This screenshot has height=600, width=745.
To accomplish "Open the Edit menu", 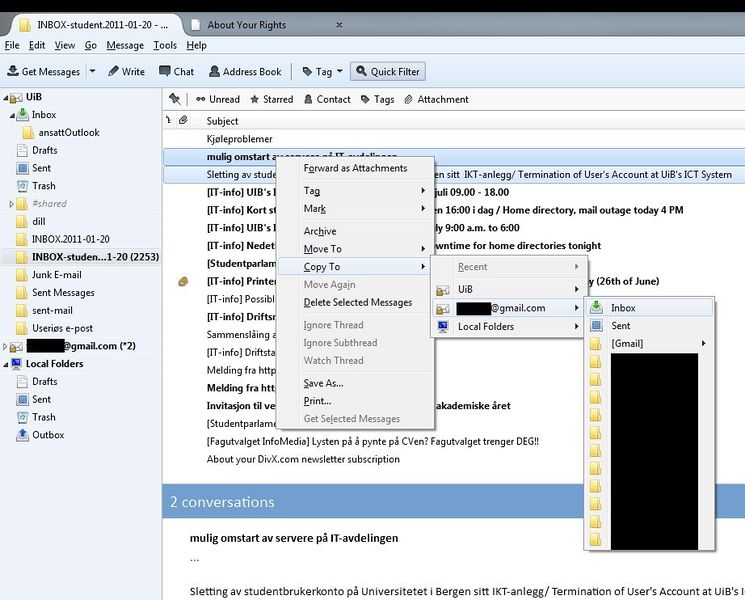I will pyautogui.click(x=37, y=45).
